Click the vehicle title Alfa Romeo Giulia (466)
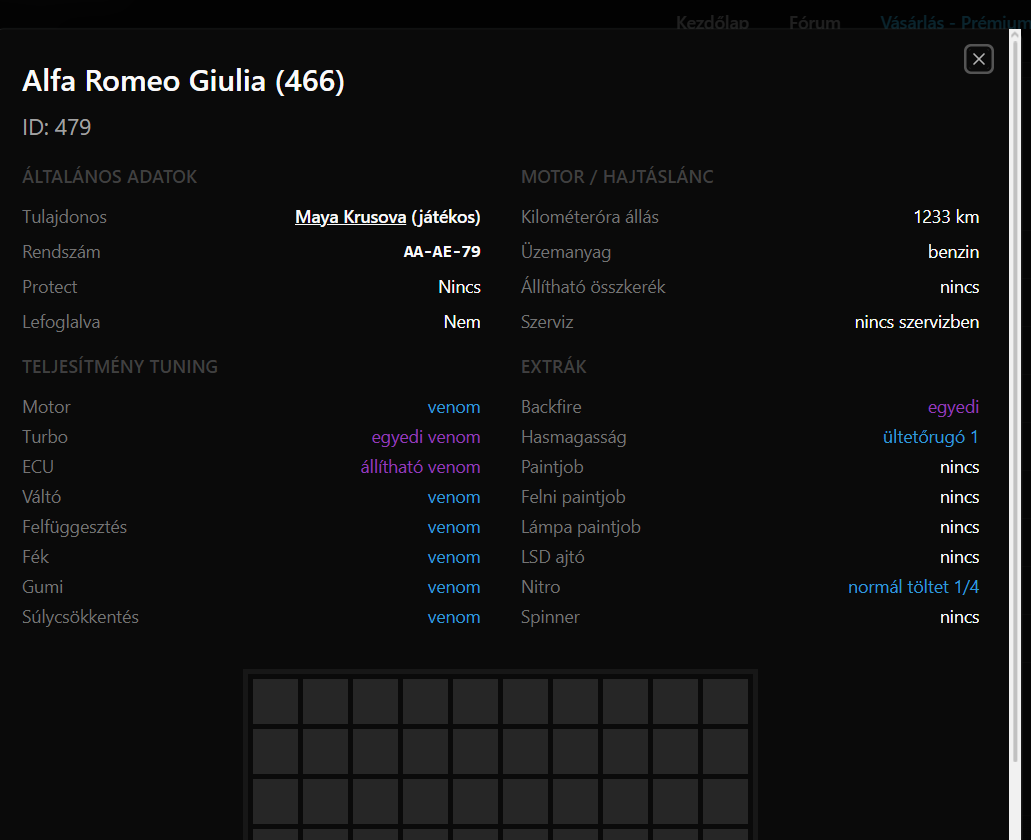Screen dimensions: 1031x840 183,81
